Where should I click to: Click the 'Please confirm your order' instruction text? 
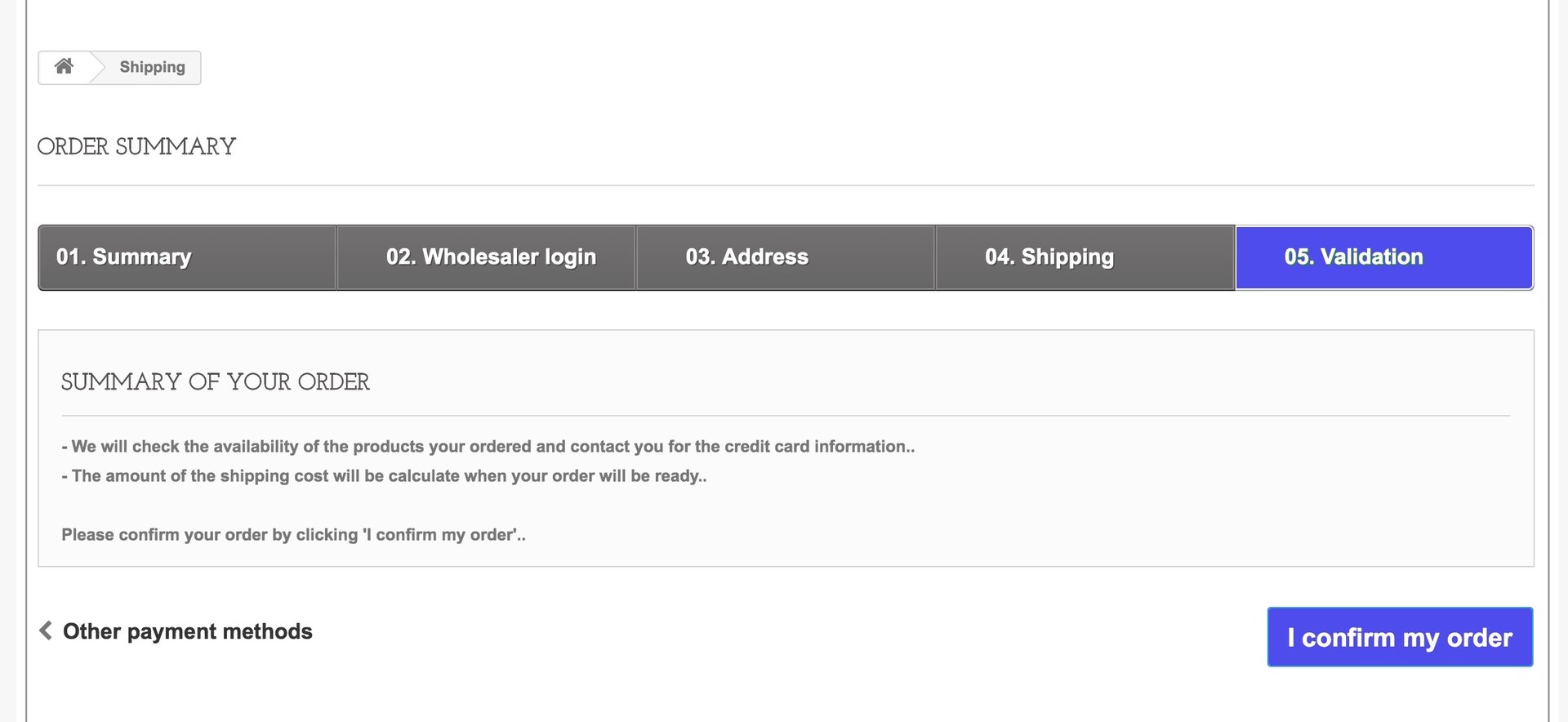(293, 535)
